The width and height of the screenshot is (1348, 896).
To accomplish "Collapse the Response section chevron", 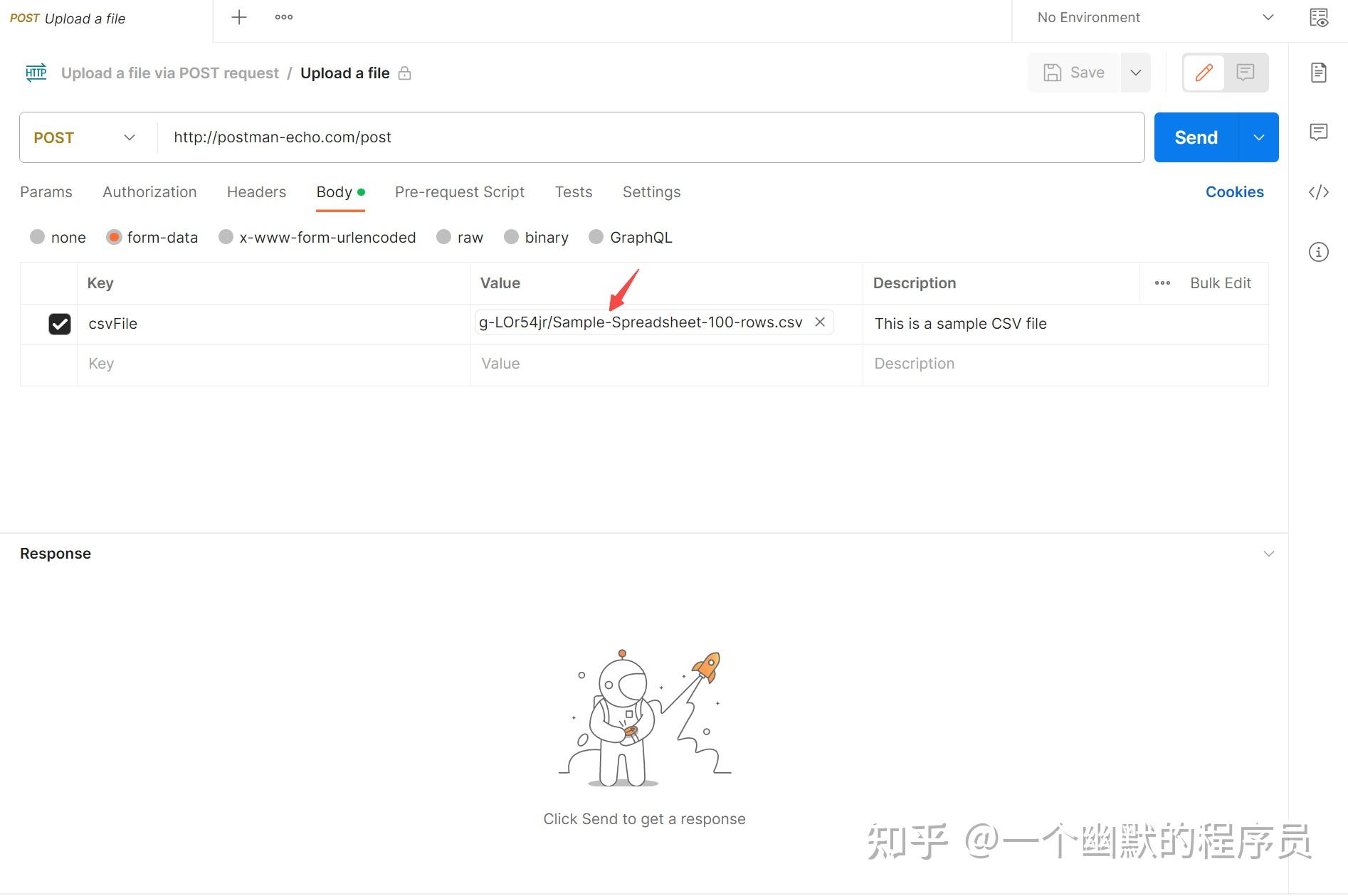I will (x=1269, y=553).
